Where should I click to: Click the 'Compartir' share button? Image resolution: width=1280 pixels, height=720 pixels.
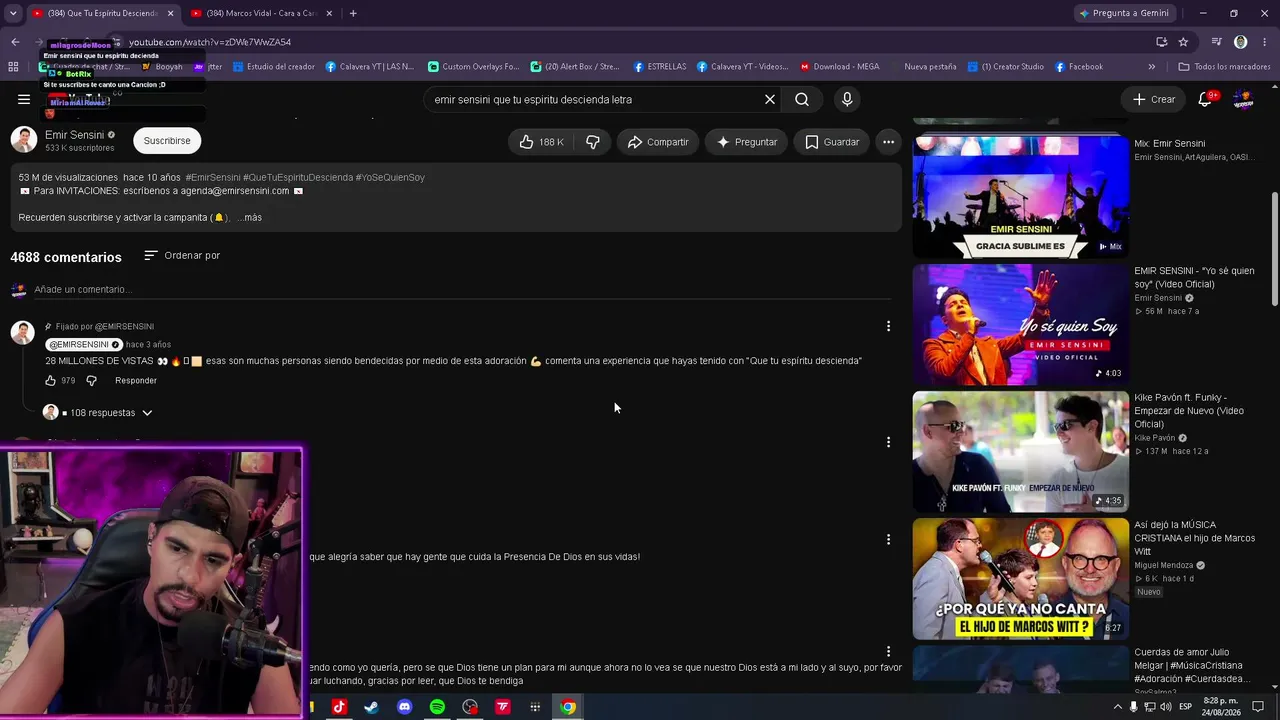point(658,142)
